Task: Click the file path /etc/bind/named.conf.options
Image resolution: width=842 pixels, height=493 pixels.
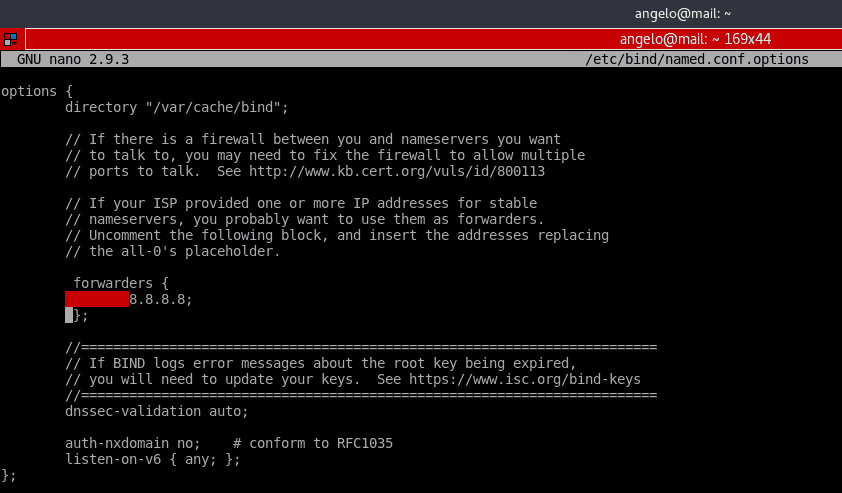Action: tap(696, 59)
